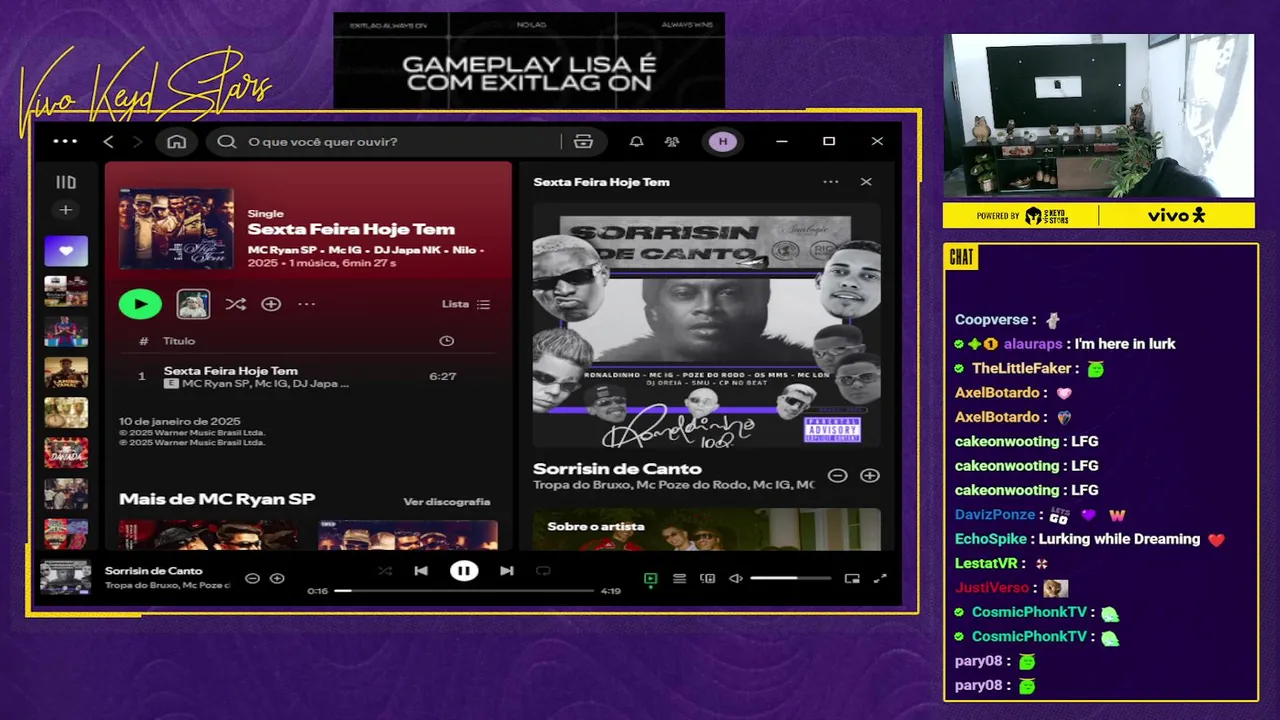Click chat user alauraps
This screenshot has width=1280, height=720.
1032,344
